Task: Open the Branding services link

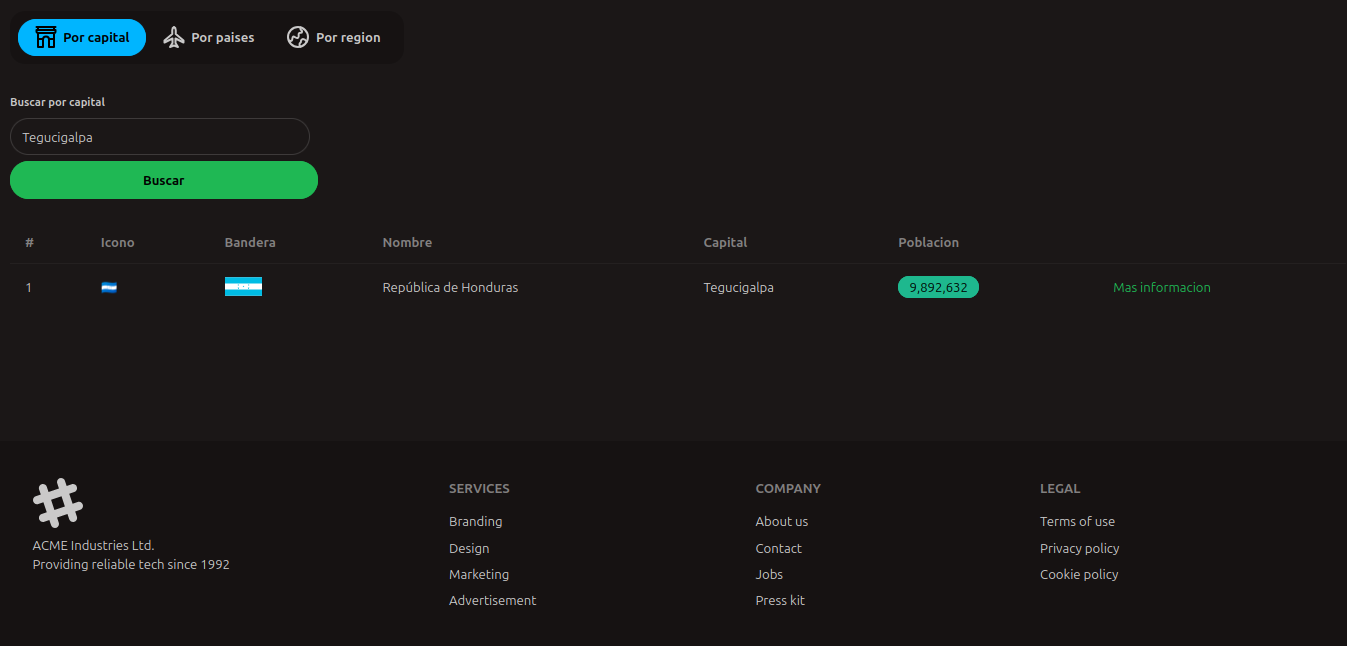Action: 475,522
